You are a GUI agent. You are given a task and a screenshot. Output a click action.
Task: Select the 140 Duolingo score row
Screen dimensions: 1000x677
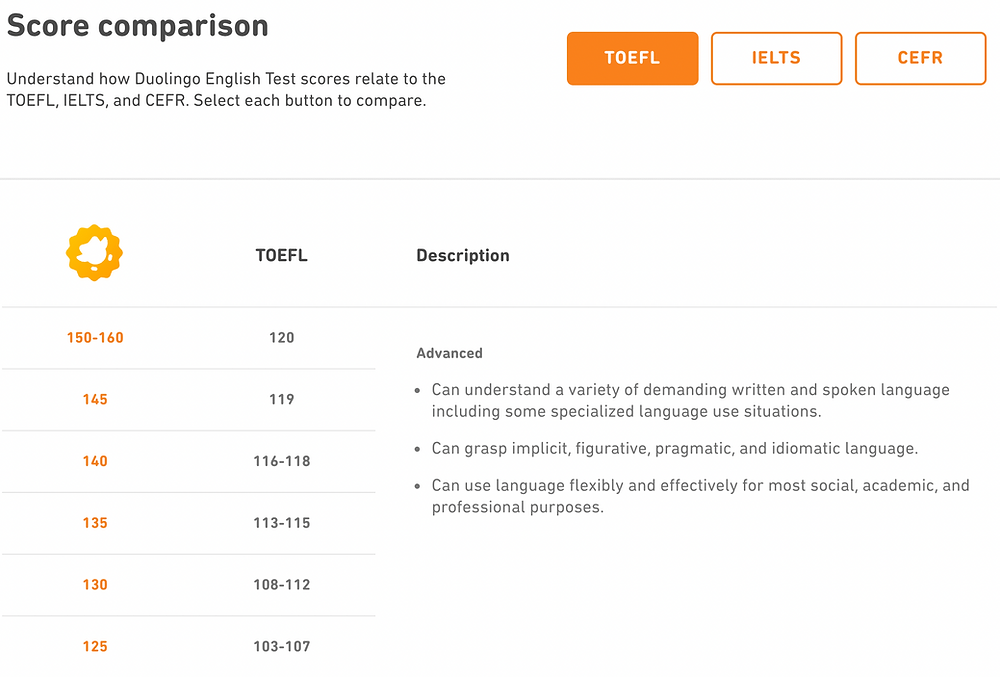coord(189,462)
